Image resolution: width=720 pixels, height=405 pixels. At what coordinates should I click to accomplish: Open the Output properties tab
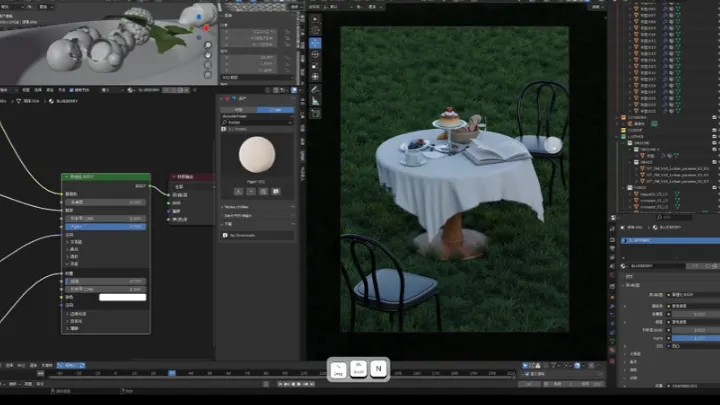613,248
